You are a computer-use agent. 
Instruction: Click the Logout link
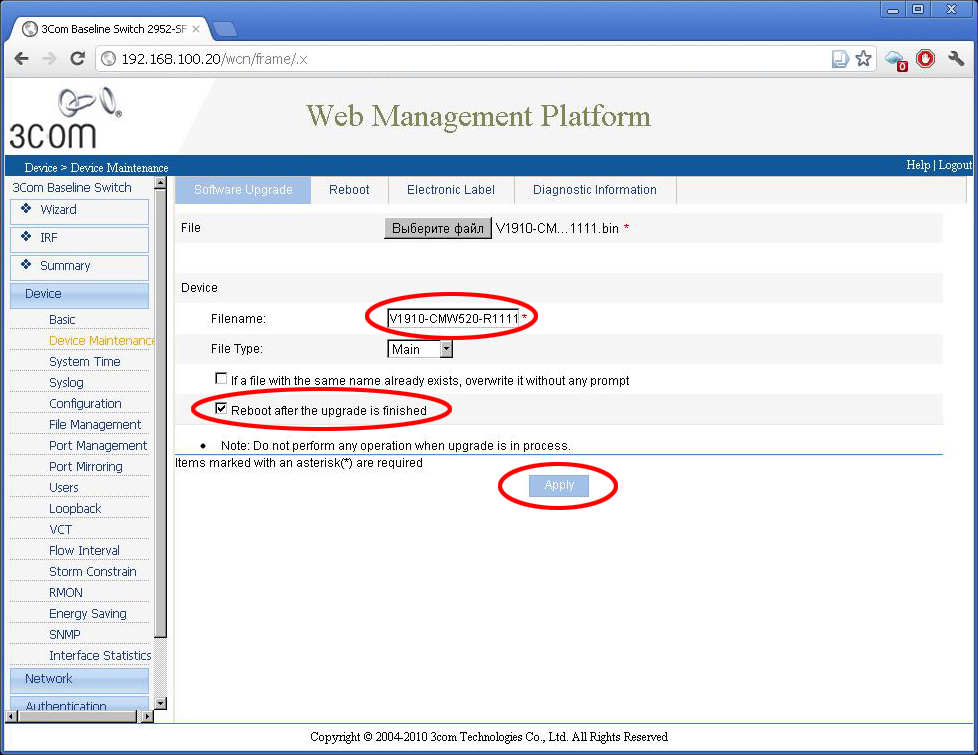[x=955, y=165]
